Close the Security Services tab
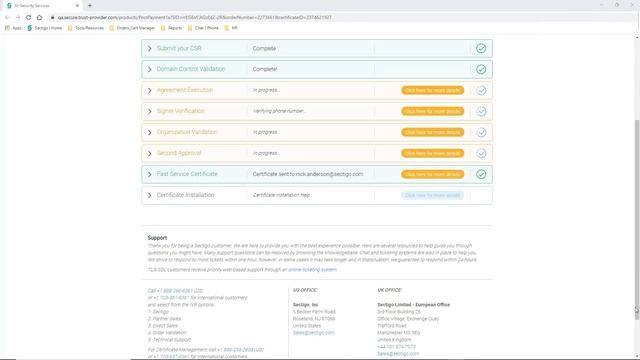This screenshot has height=360, width=640. point(77,6)
